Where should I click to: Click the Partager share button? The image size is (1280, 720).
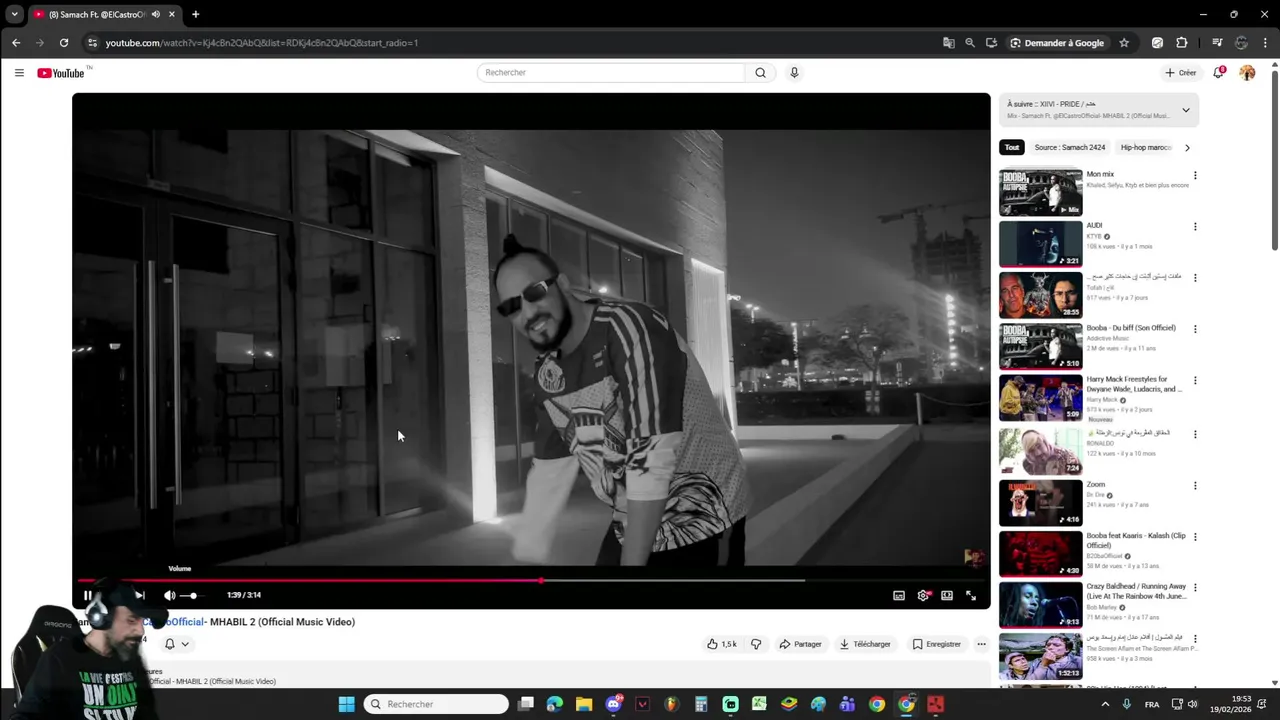[x=800, y=644]
